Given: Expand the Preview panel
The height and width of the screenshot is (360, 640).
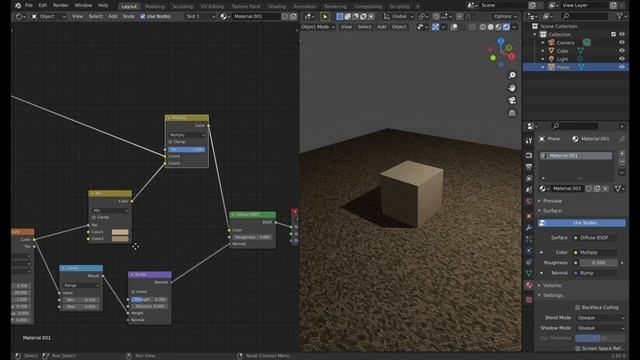Looking at the screenshot, I should [x=552, y=201].
